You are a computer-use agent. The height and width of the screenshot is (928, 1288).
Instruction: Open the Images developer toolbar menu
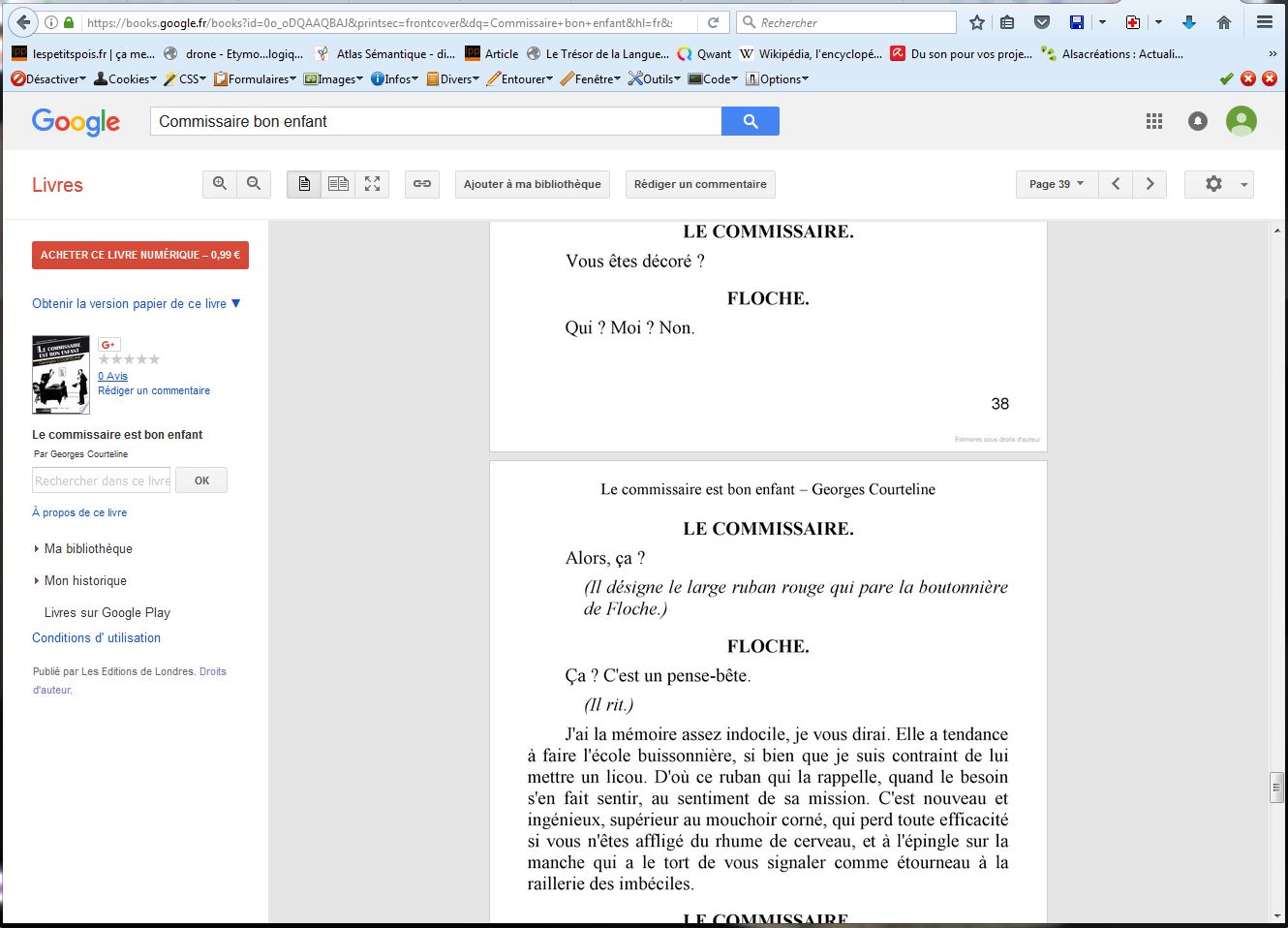coord(333,79)
